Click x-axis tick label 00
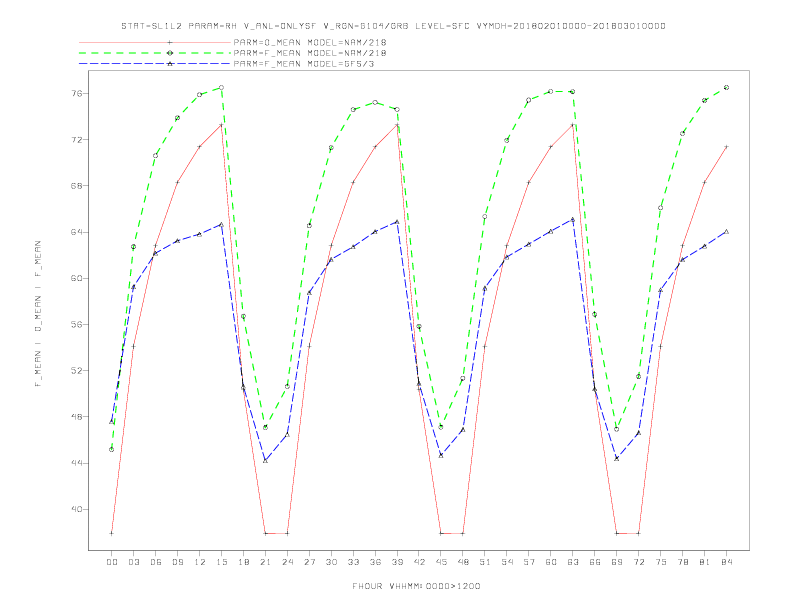This screenshot has width=792, height=612. (112, 562)
